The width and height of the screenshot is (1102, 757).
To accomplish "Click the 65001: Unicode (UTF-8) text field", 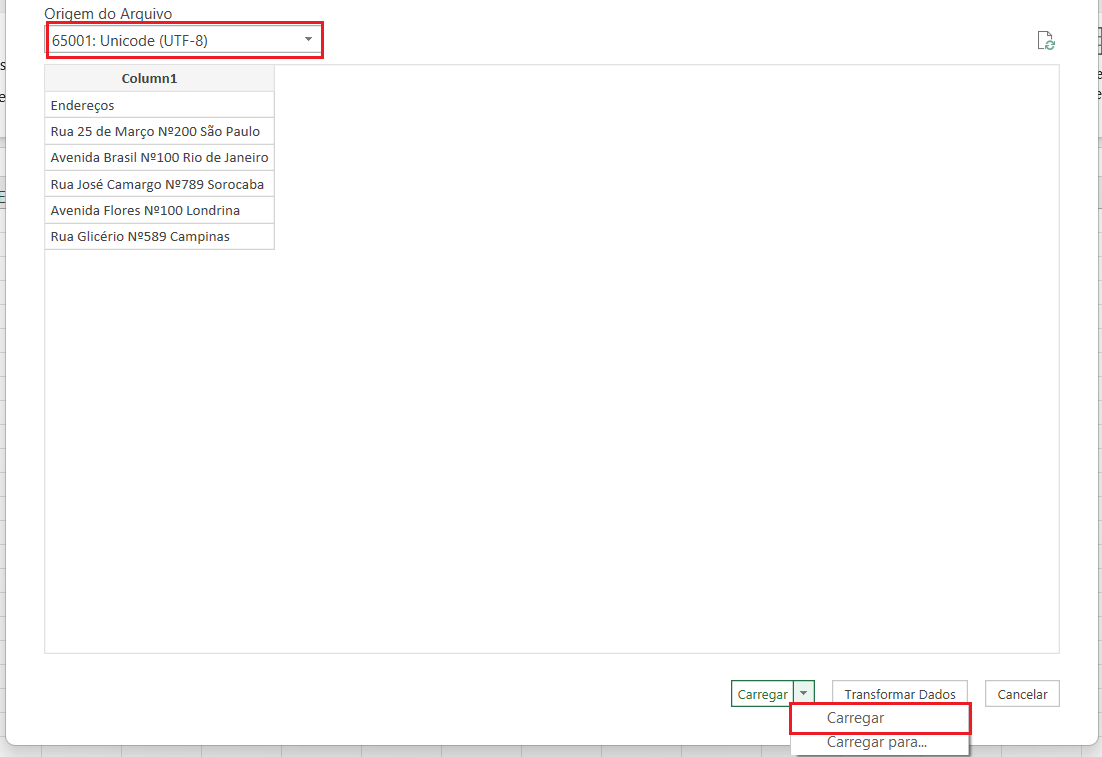I will (170, 41).
